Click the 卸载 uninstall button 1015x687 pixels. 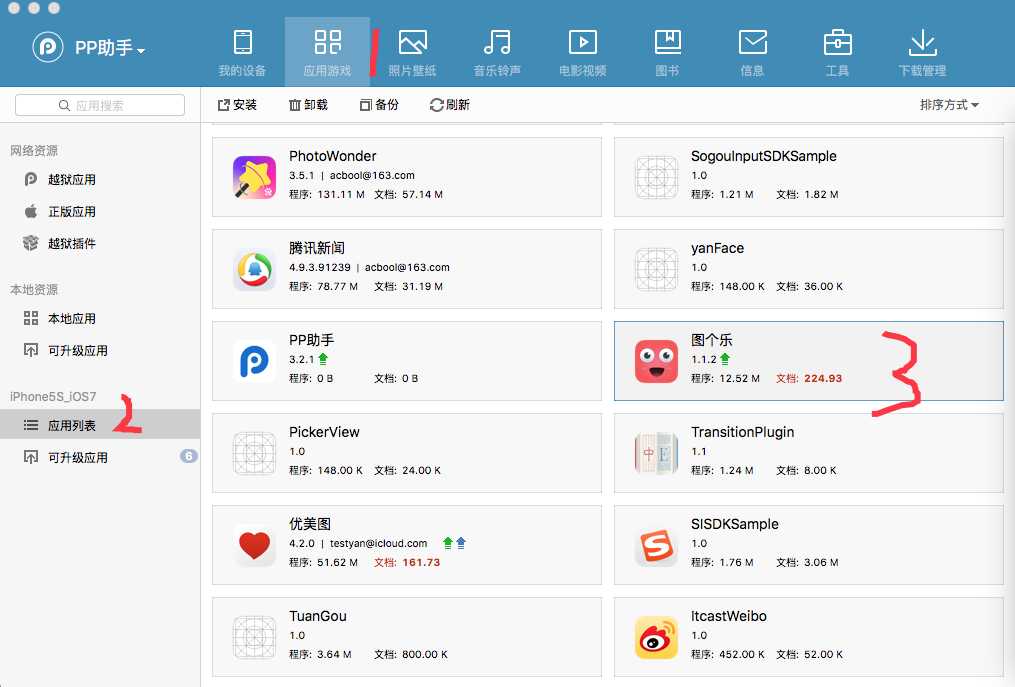[308, 105]
